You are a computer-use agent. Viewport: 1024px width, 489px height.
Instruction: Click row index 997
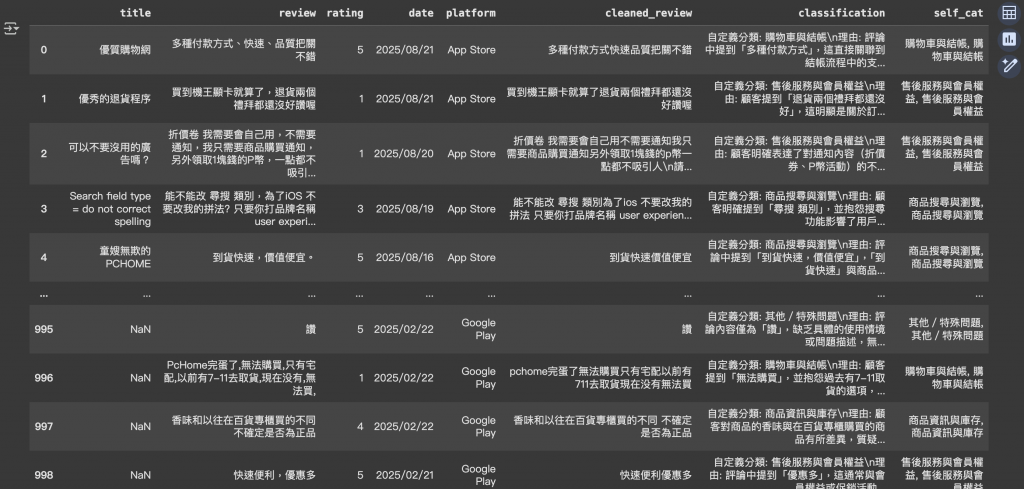coord(44,426)
